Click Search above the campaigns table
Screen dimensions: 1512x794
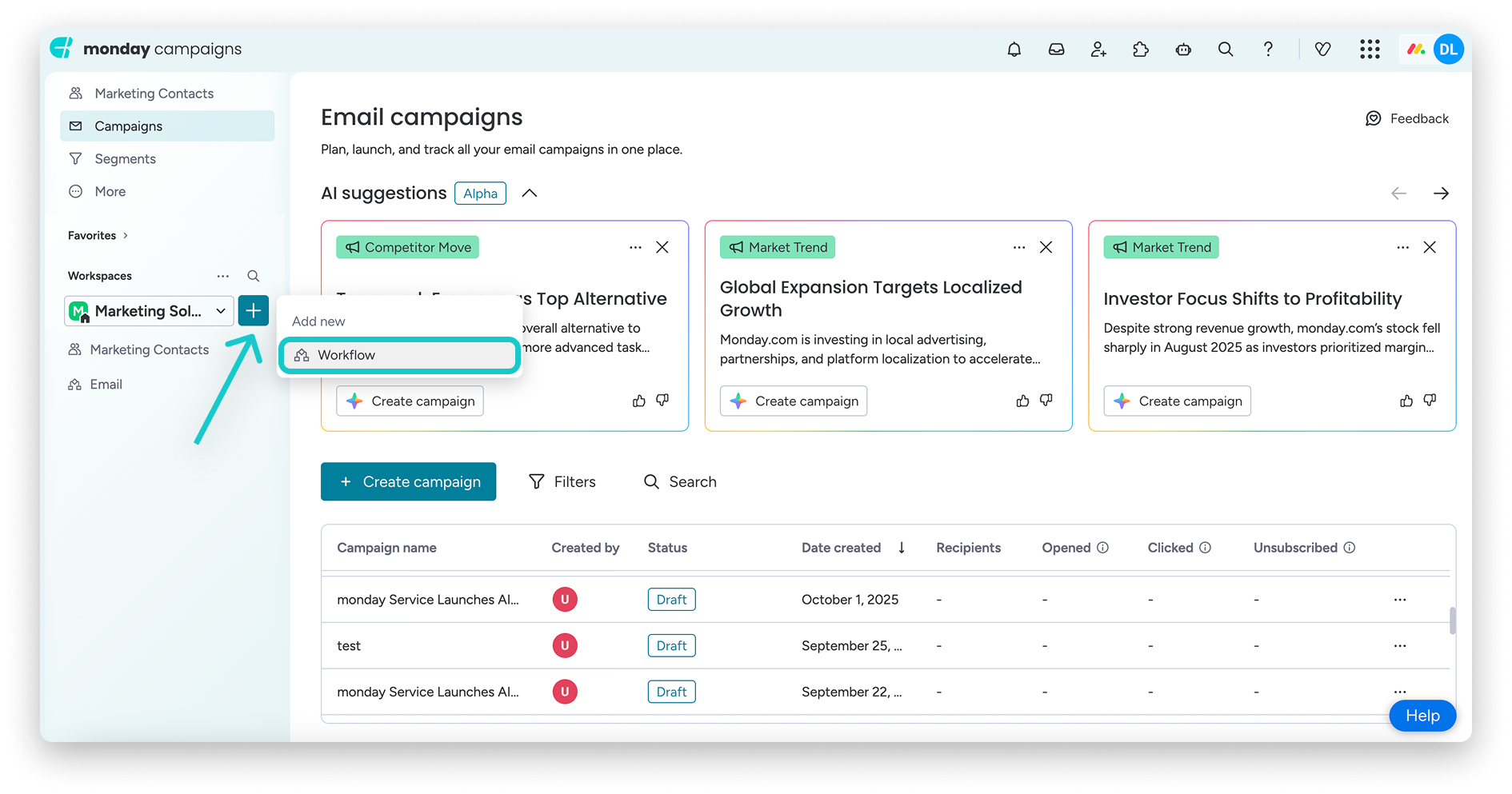coord(681,482)
